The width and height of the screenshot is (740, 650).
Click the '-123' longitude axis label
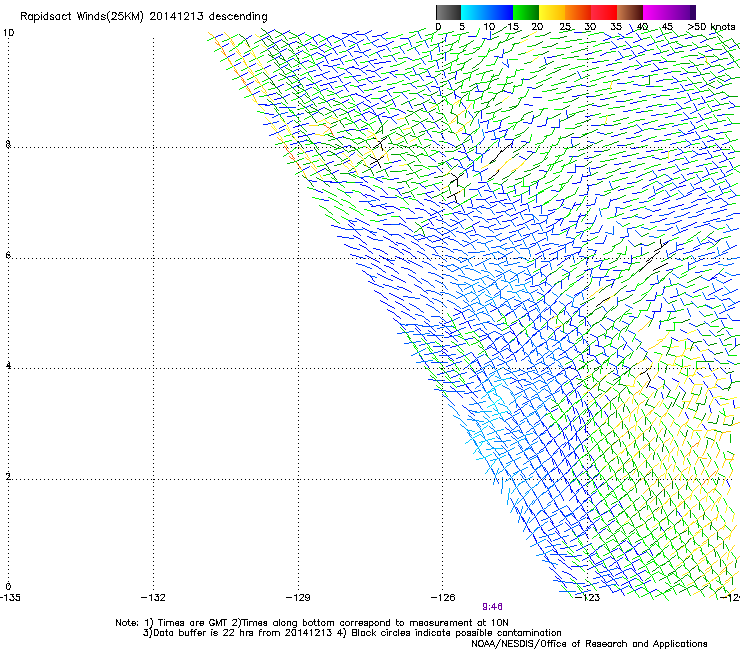click(x=588, y=598)
